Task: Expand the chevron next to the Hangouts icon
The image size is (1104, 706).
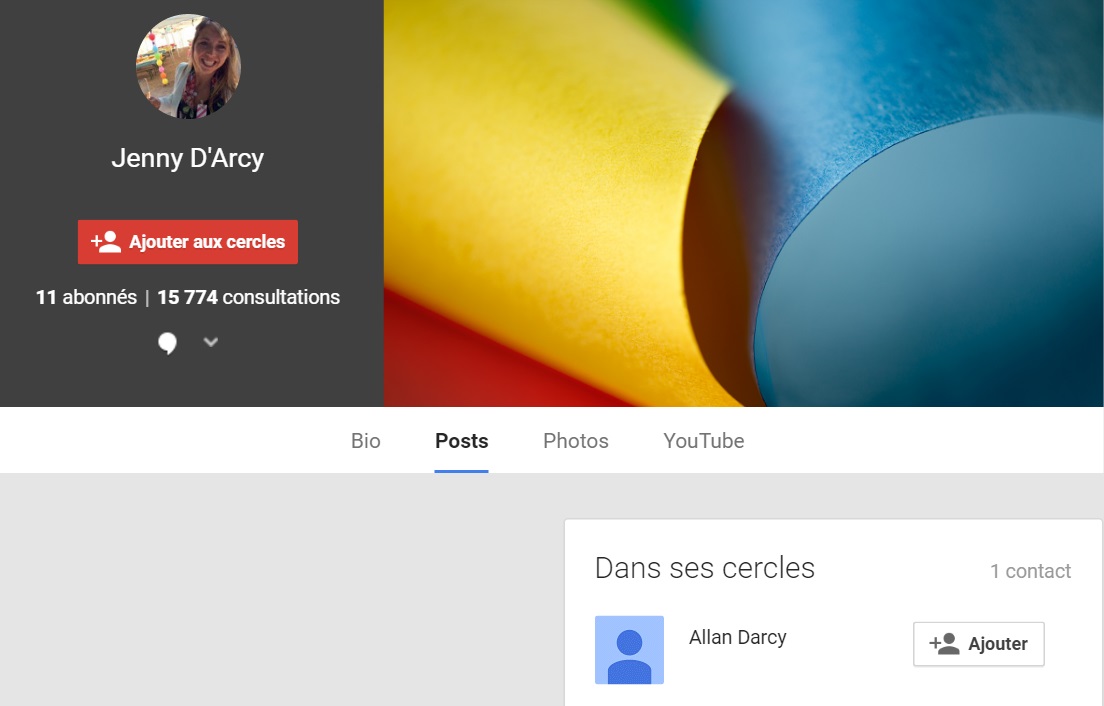Action: pyautogui.click(x=211, y=342)
